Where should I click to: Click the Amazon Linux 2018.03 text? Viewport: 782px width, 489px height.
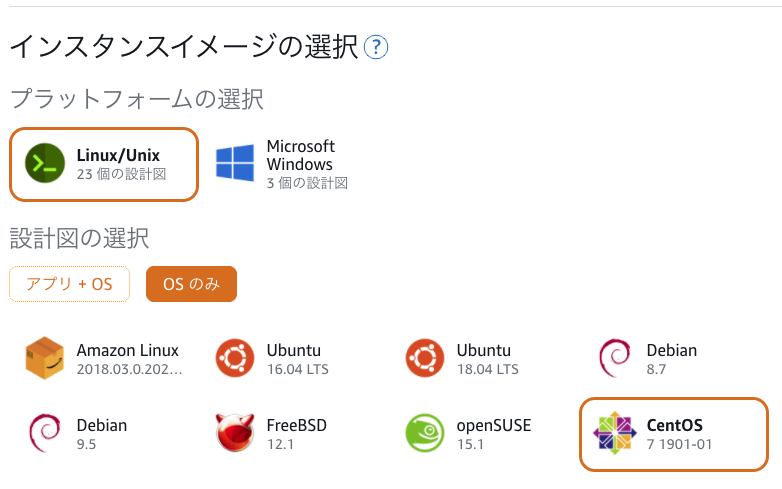pyautogui.click(x=129, y=359)
